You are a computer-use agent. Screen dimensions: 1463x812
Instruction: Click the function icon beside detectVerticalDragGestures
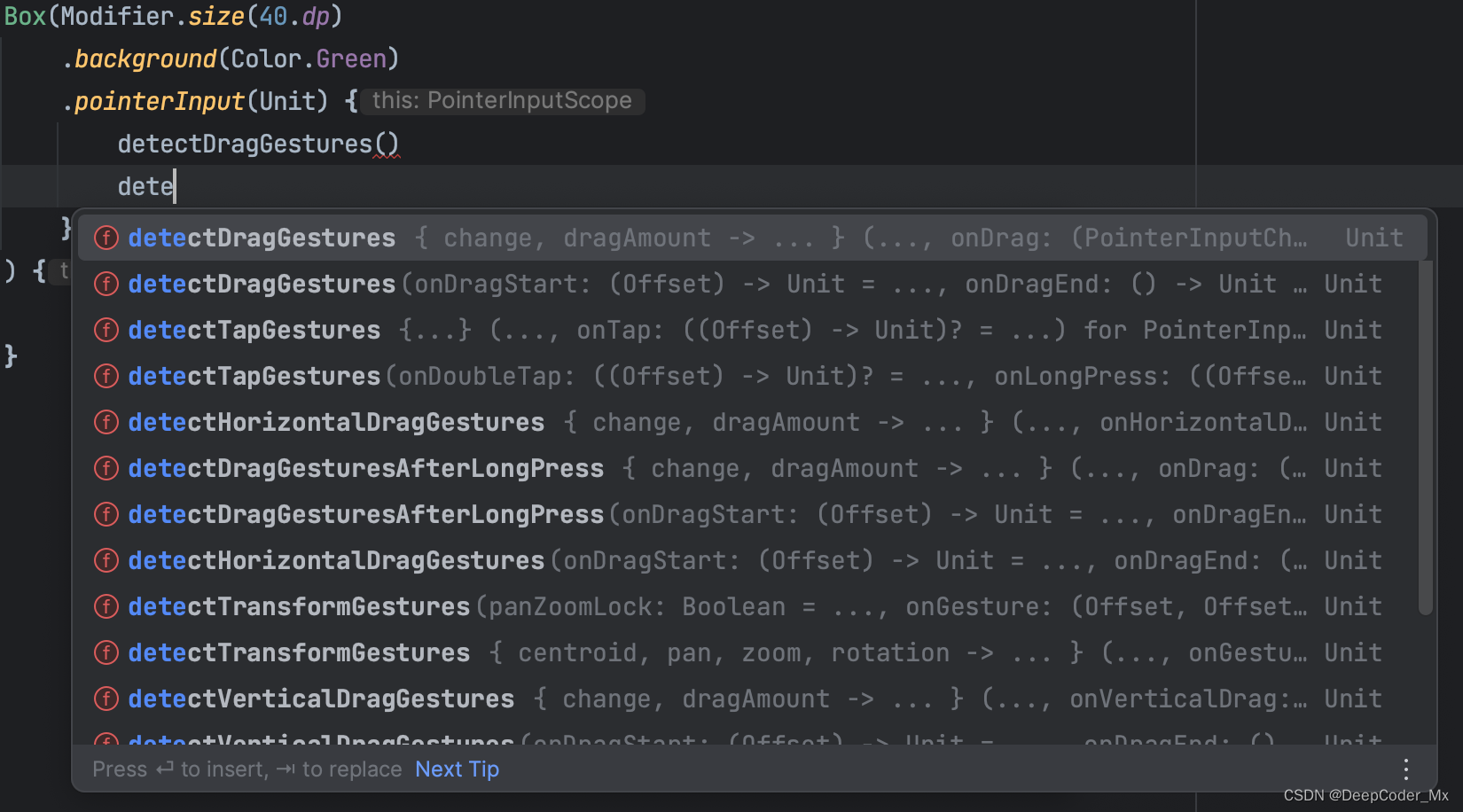(106, 699)
